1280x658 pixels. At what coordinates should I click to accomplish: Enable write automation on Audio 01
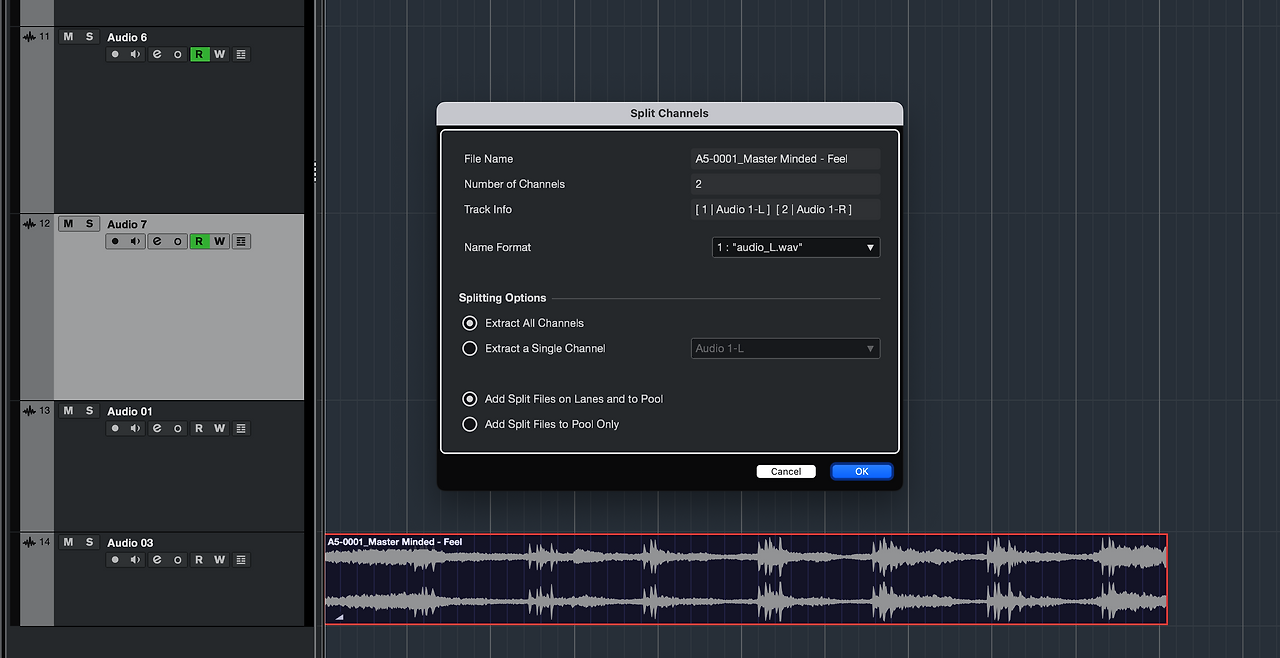tap(220, 428)
